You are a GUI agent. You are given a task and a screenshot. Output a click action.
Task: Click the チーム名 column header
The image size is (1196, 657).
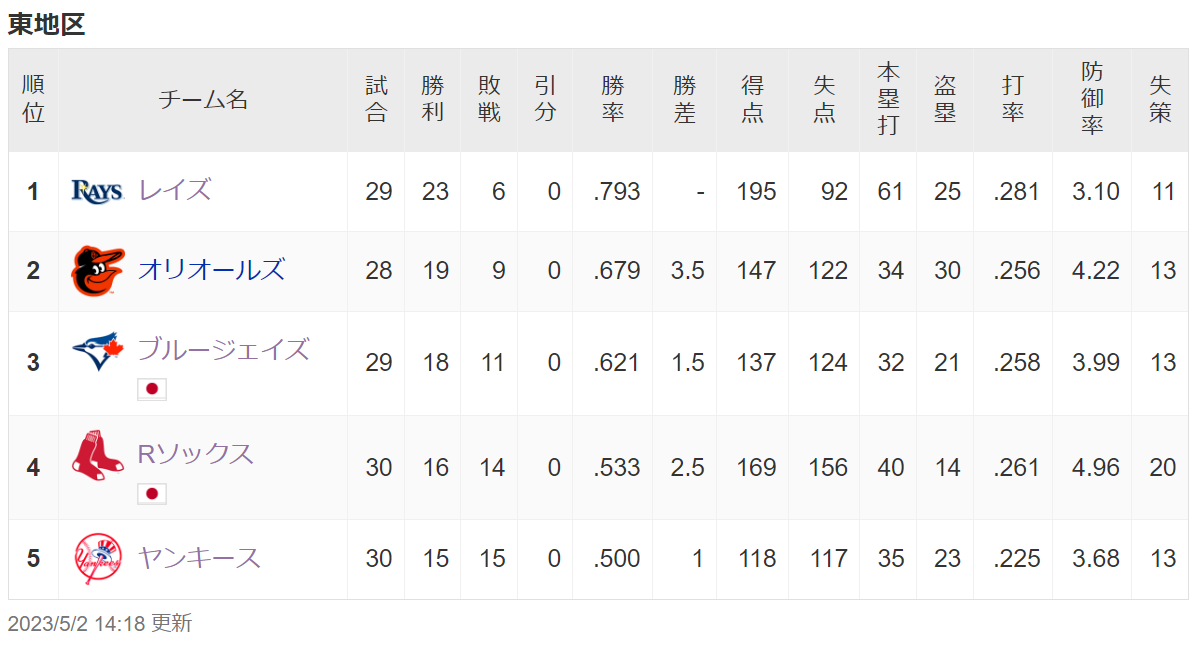click(x=203, y=99)
